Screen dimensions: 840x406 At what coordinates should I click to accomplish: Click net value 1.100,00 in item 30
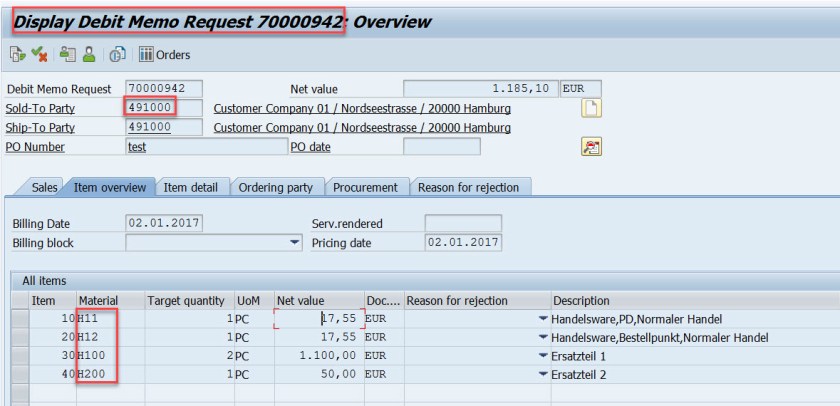click(x=319, y=356)
